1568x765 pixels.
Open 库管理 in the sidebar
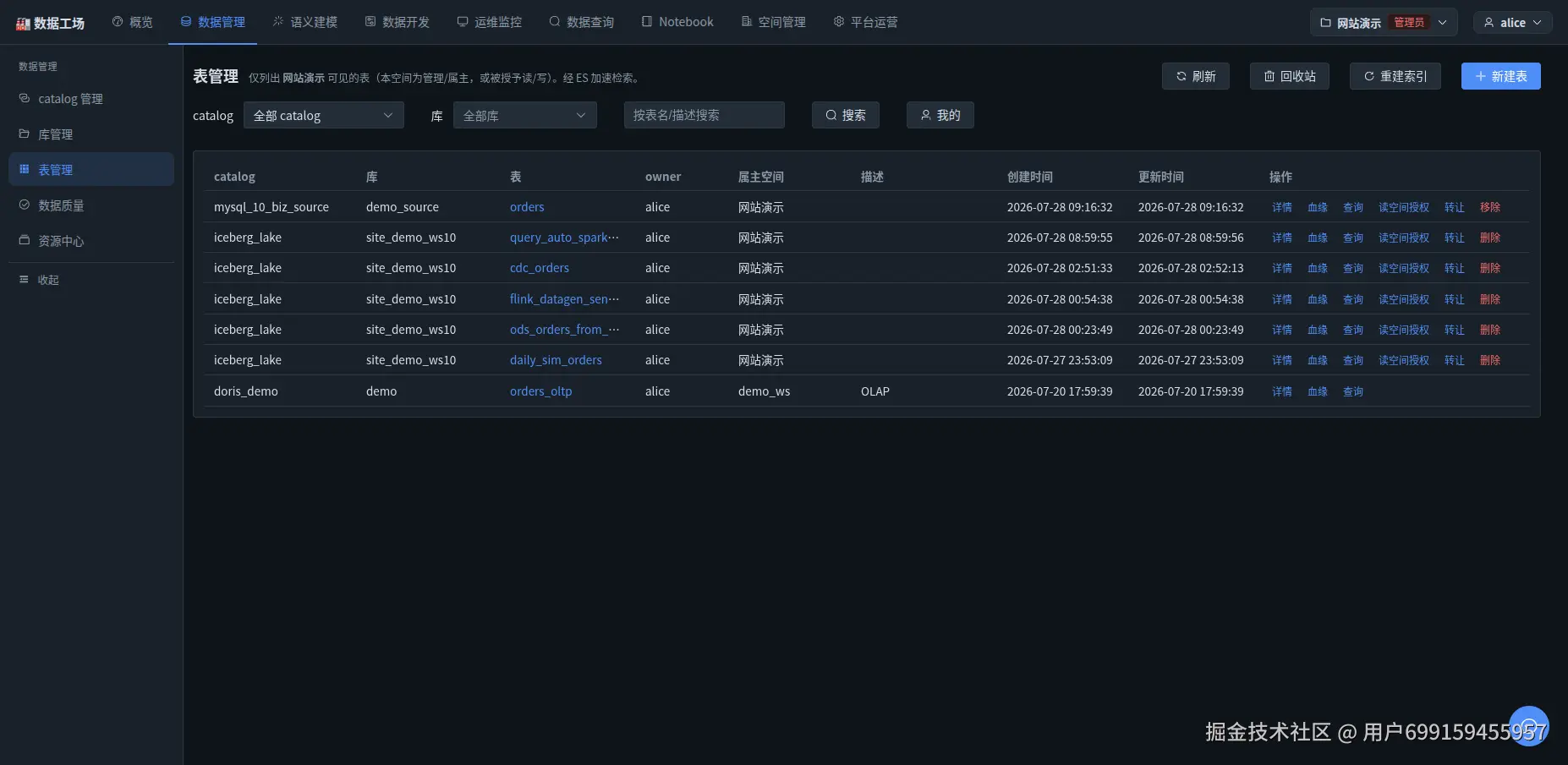(x=91, y=134)
